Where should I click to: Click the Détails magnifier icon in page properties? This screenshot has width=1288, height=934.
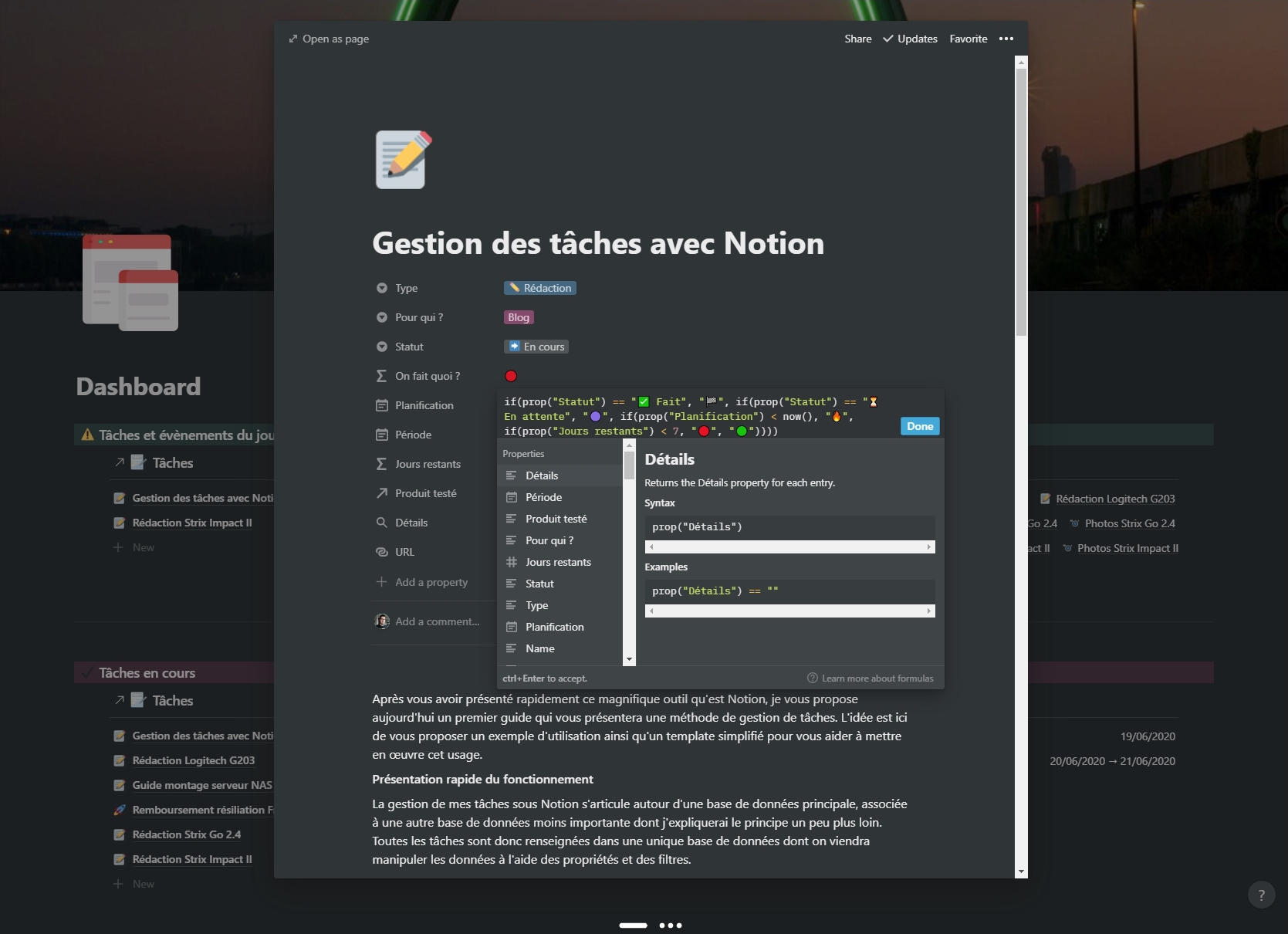click(x=381, y=523)
